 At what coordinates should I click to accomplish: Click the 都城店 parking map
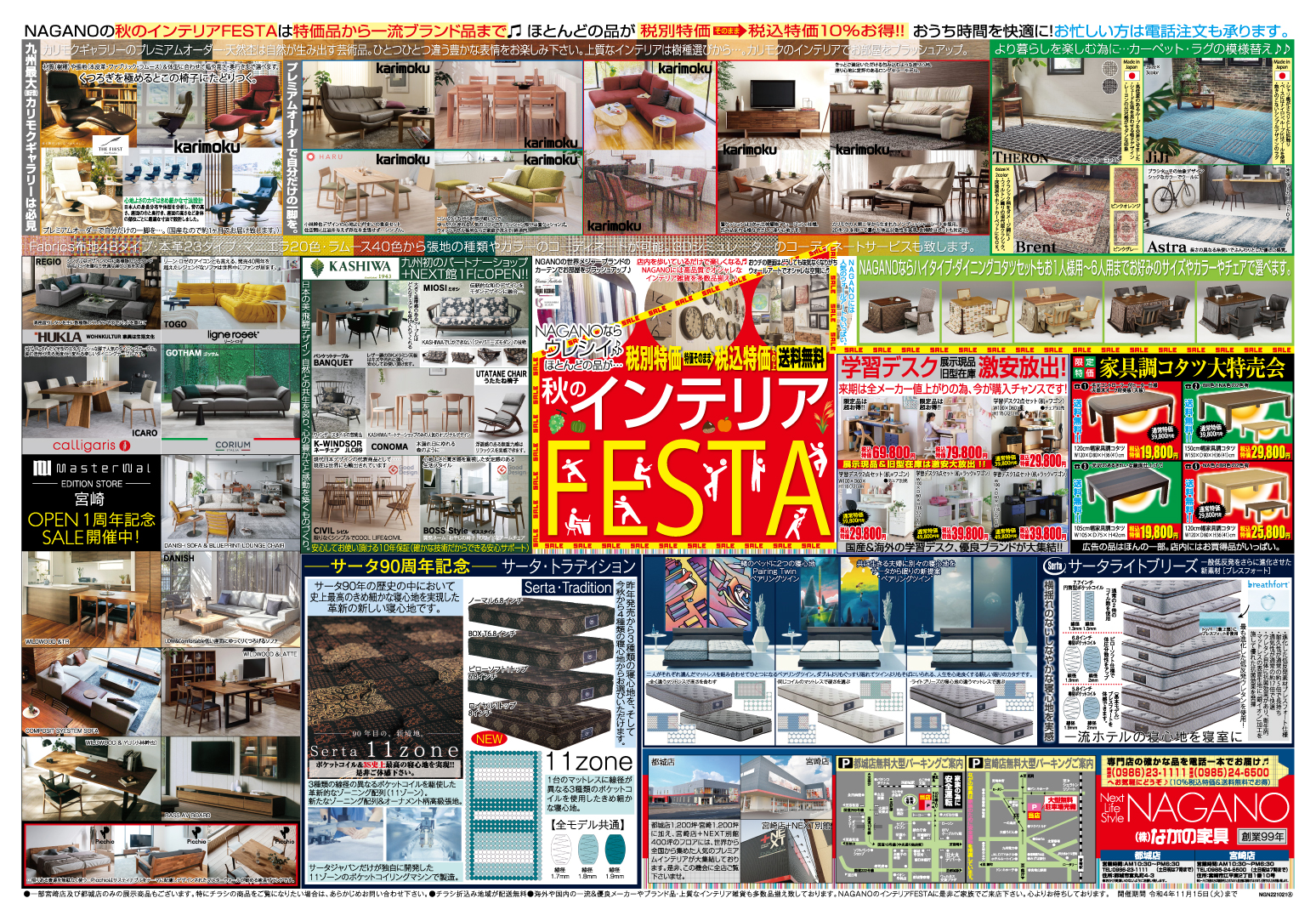point(900,827)
